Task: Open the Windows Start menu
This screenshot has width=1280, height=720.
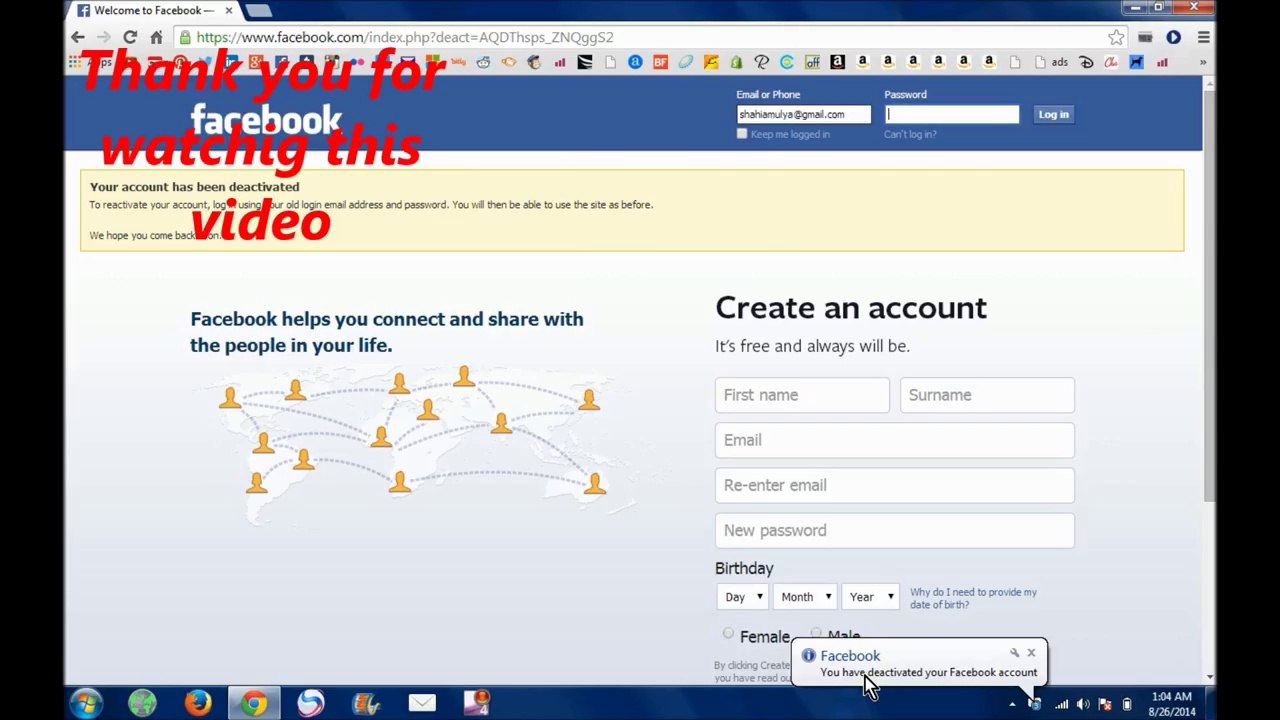Action: click(86, 703)
